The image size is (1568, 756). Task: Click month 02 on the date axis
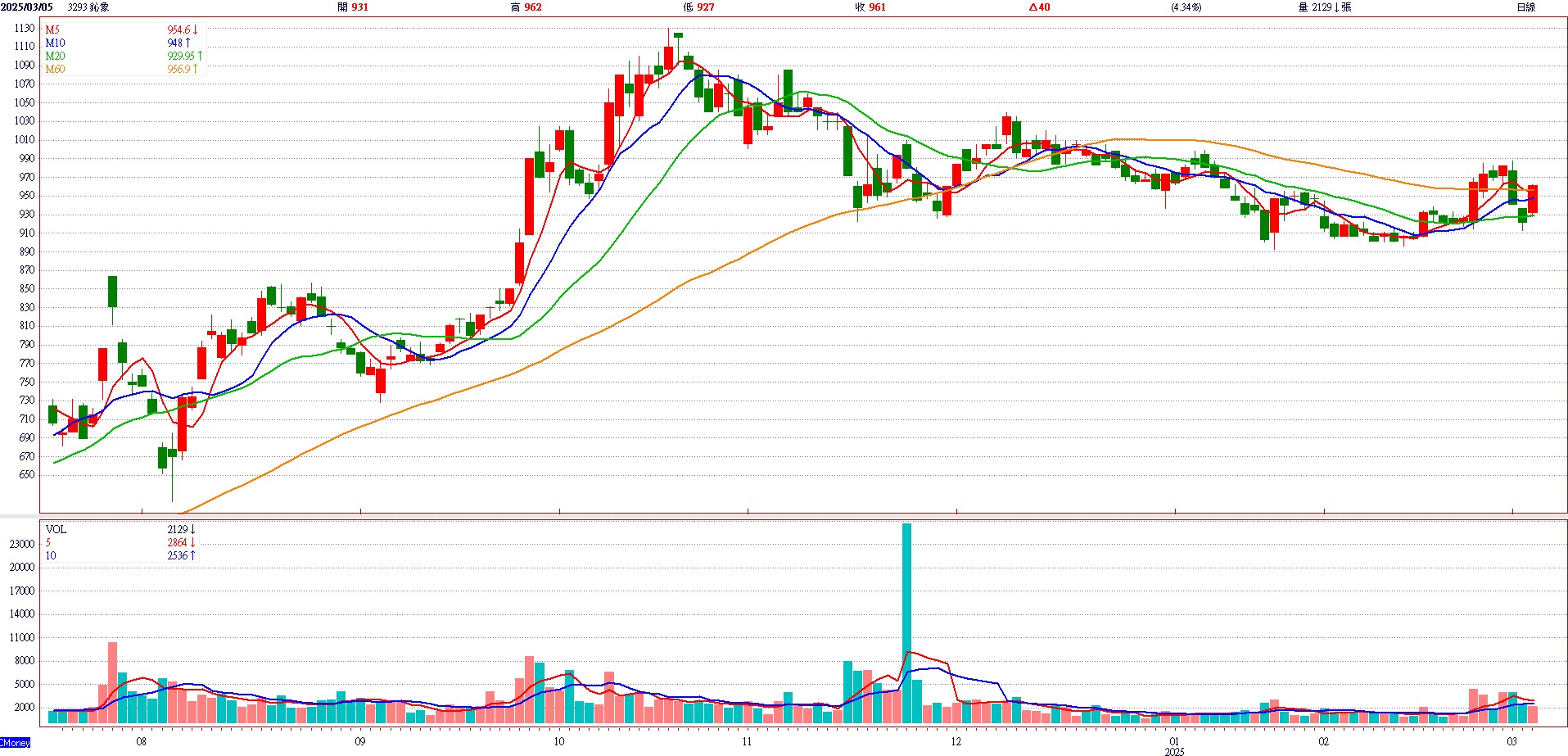click(x=1324, y=742)
